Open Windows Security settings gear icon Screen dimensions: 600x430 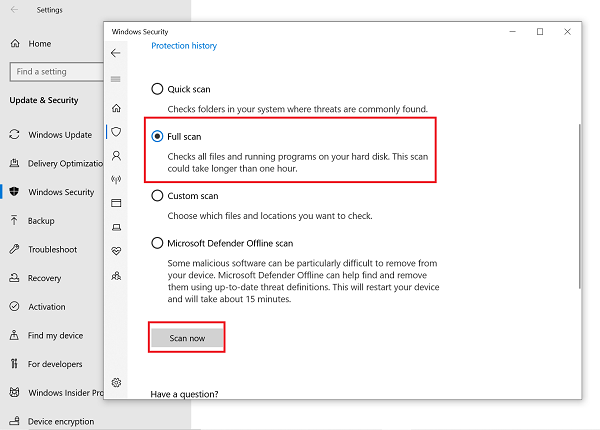(x=116, y=383)
